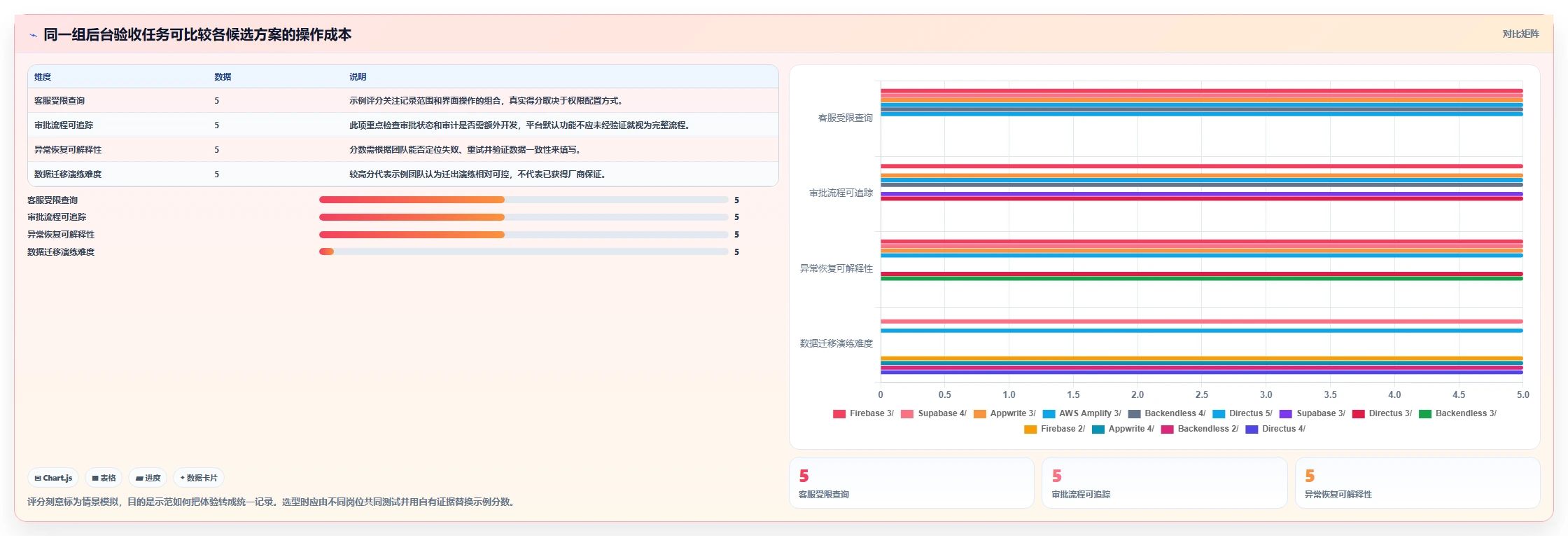Select the 进度 chip
Viewport: 1568px width, 536px height.
(148, 478)
